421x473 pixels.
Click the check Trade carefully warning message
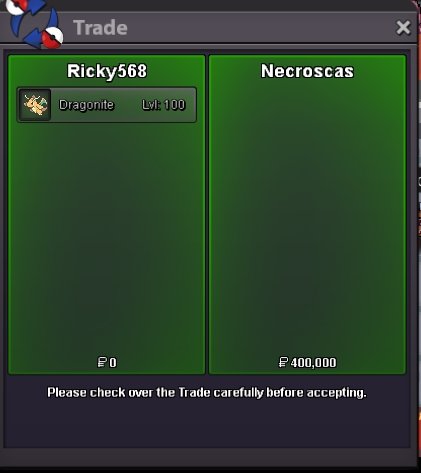[x=207, y=393]
